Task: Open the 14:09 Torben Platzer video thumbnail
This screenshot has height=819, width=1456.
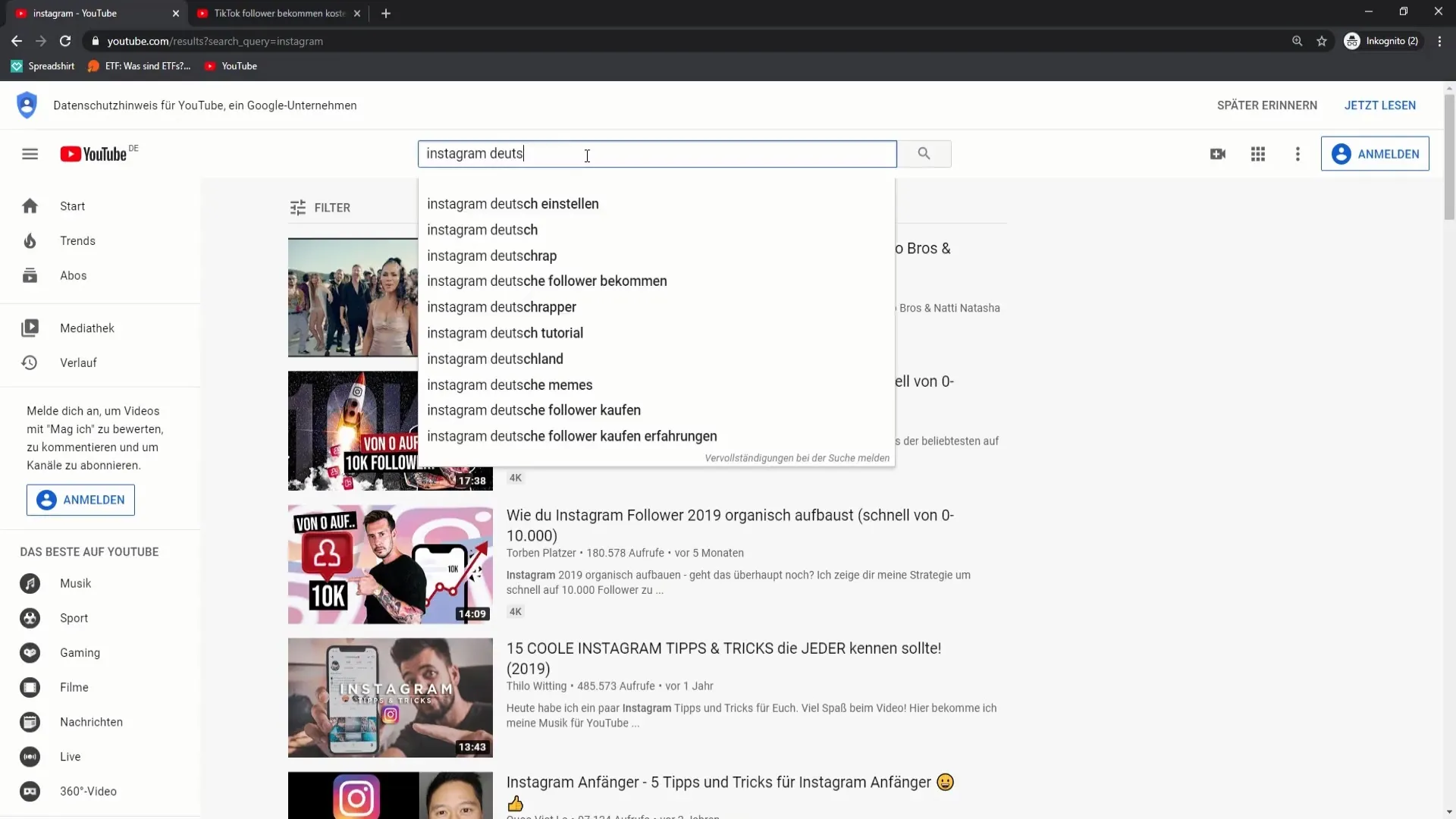Action: point(391,565)
